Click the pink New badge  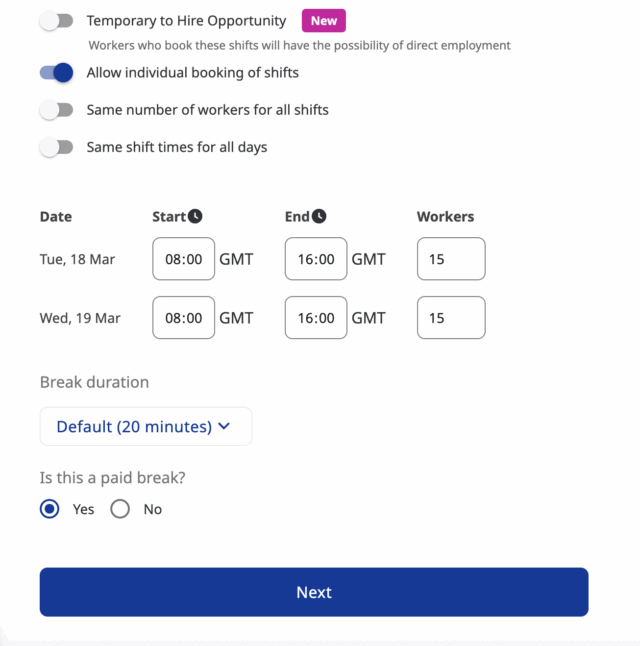coord(324,21)
